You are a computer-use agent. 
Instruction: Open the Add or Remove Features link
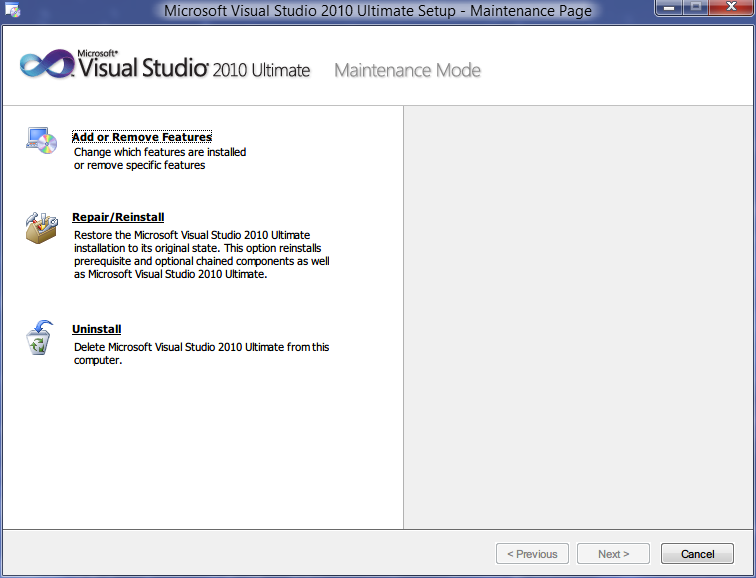tap(142, 137)
